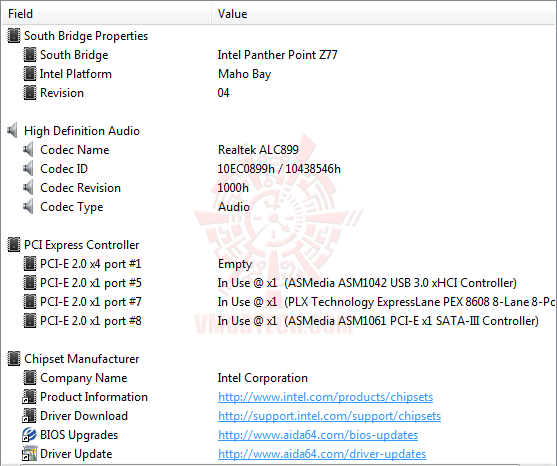The height and width of the screenshot is (466, 557).
Task: Click the chip icon for PCI-E port #1
Action: click(x=30, y=264)
